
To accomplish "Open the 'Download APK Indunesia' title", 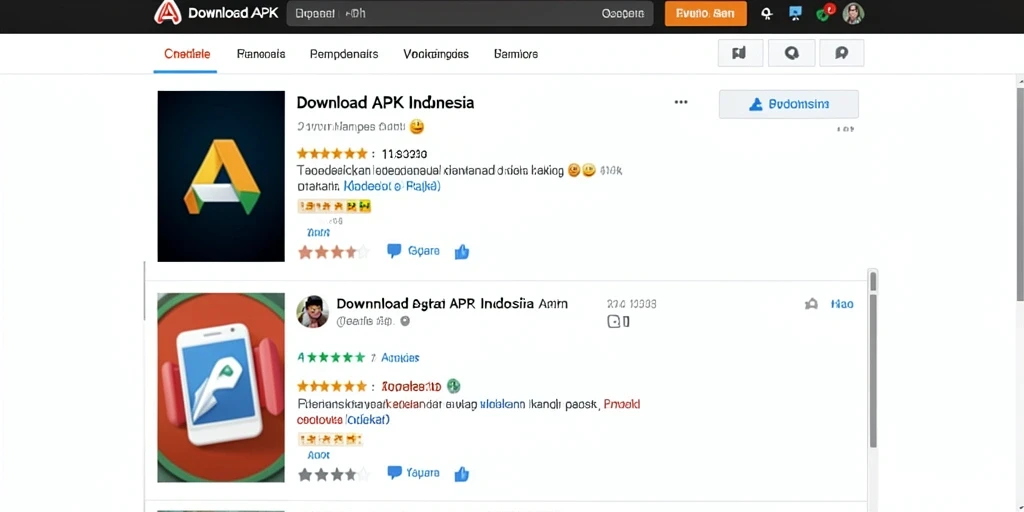I will [x=385, y=103].
